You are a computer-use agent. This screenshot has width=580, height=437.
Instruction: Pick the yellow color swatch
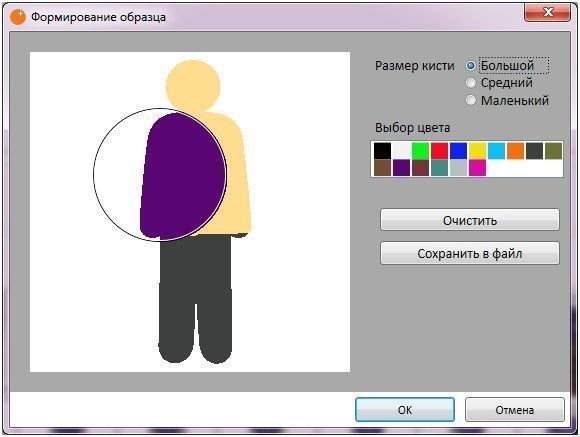[478, 151]
